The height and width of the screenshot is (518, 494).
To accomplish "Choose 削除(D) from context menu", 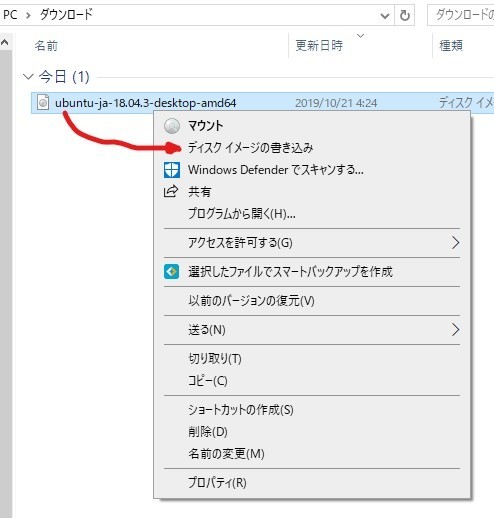I will (x=312, y=432).
